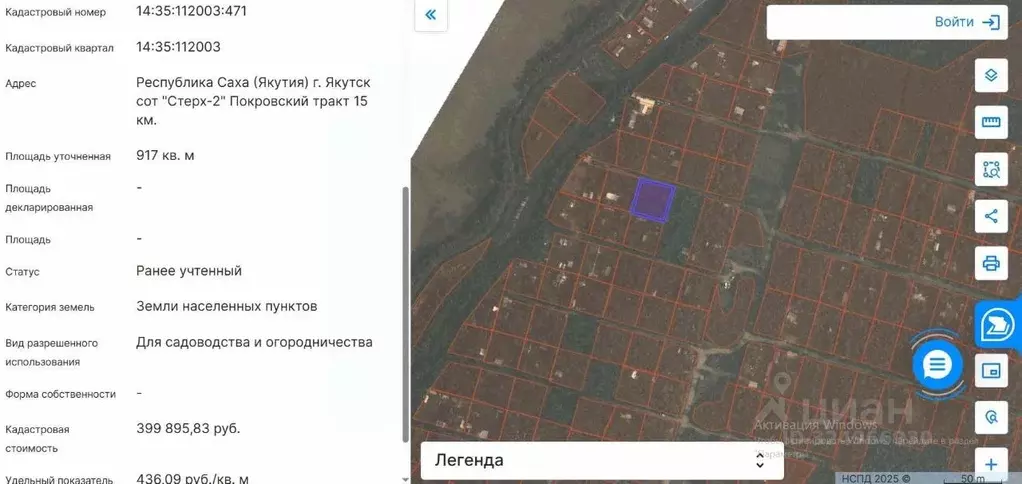Collapse the info panel with double-chevron button
Screen dimensions: 1022x484
point(431,15)
